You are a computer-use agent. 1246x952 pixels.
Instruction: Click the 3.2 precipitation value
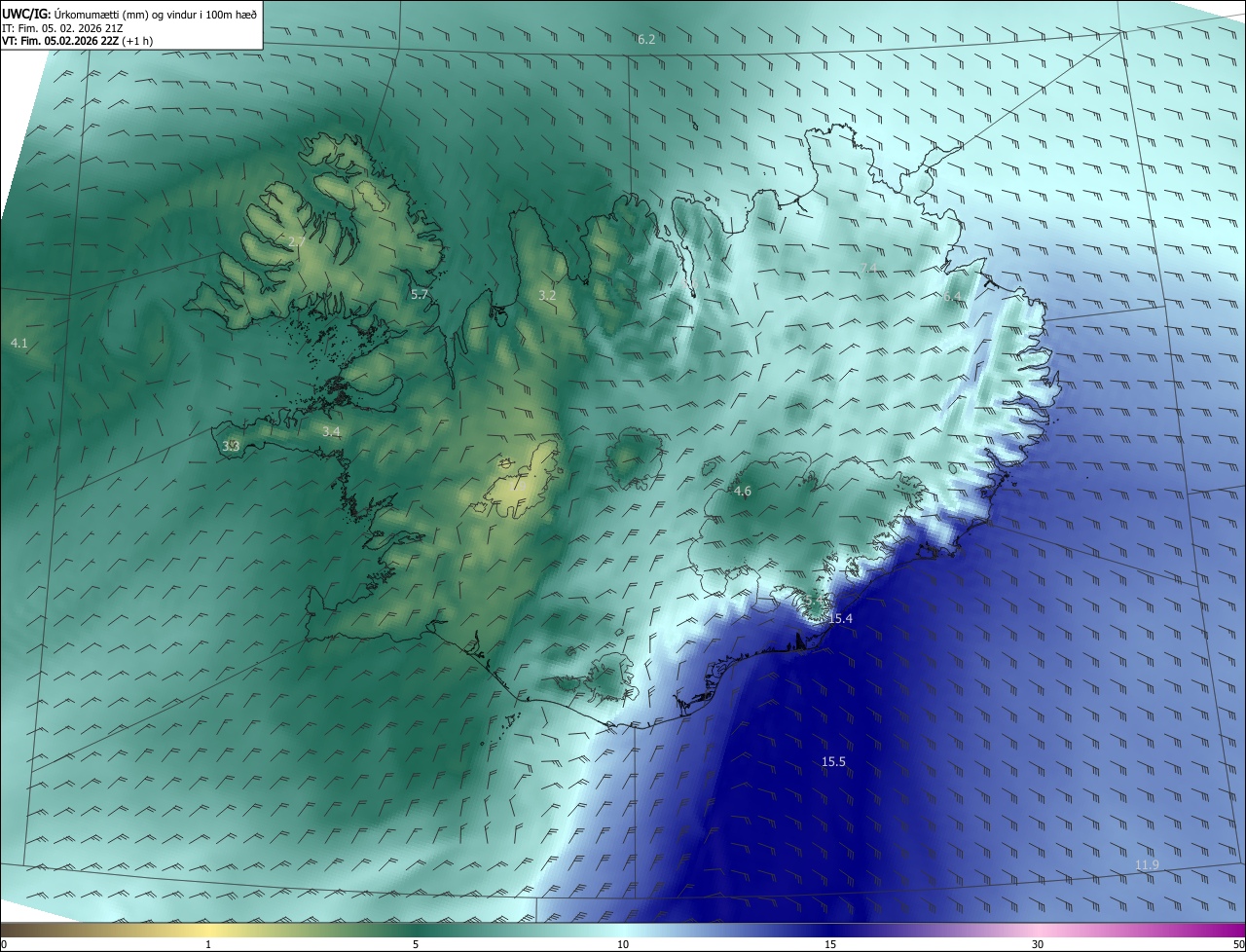pos(548,295)
